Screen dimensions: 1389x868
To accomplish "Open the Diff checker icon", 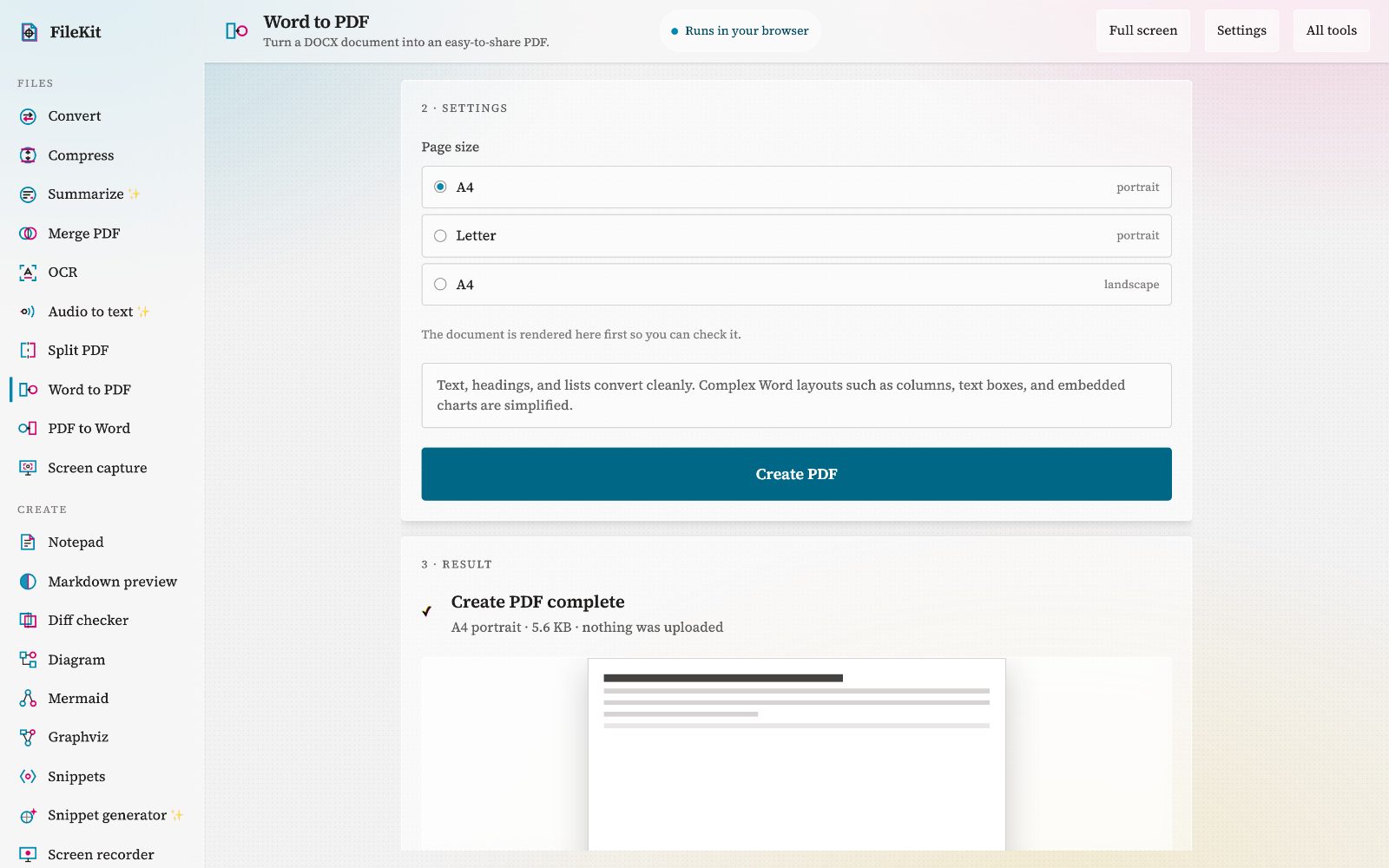I will [x=28, y=621].
